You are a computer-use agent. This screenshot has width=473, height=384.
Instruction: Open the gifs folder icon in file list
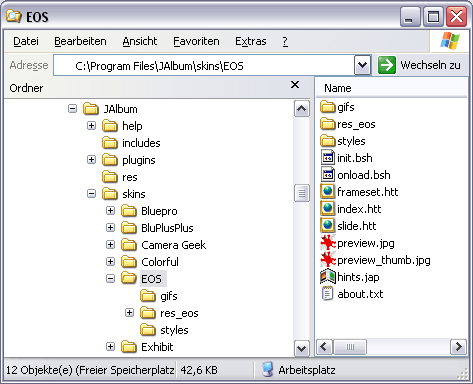[x=328, y=107]
